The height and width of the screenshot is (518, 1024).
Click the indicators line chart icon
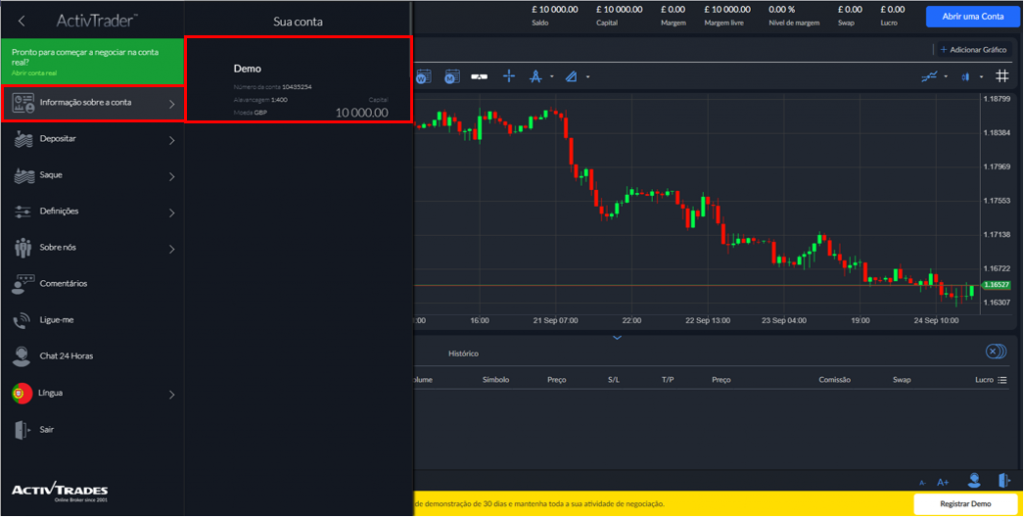[929, 76]
